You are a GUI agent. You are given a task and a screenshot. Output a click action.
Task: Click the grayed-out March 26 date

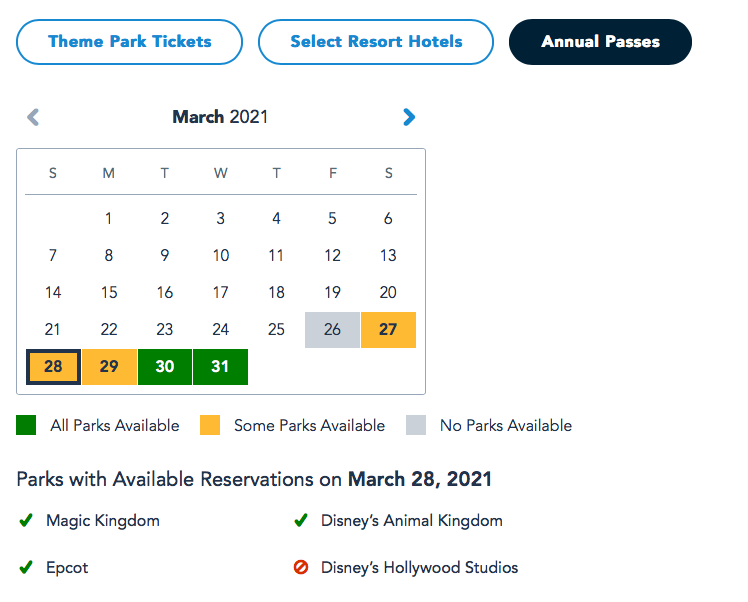click(x=332, y=329)
